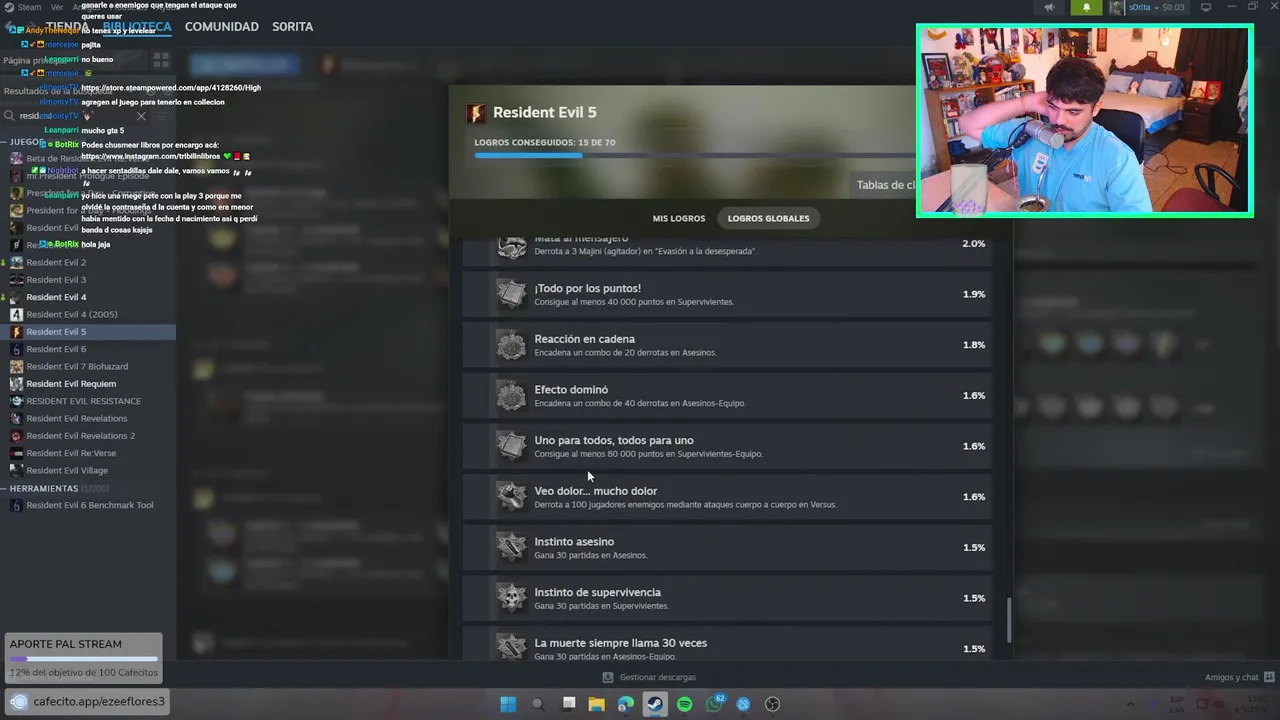The image size is (1280, 720).
Task: Click the Resident Evil Re:Verse icon
Action: coord(16,453)
